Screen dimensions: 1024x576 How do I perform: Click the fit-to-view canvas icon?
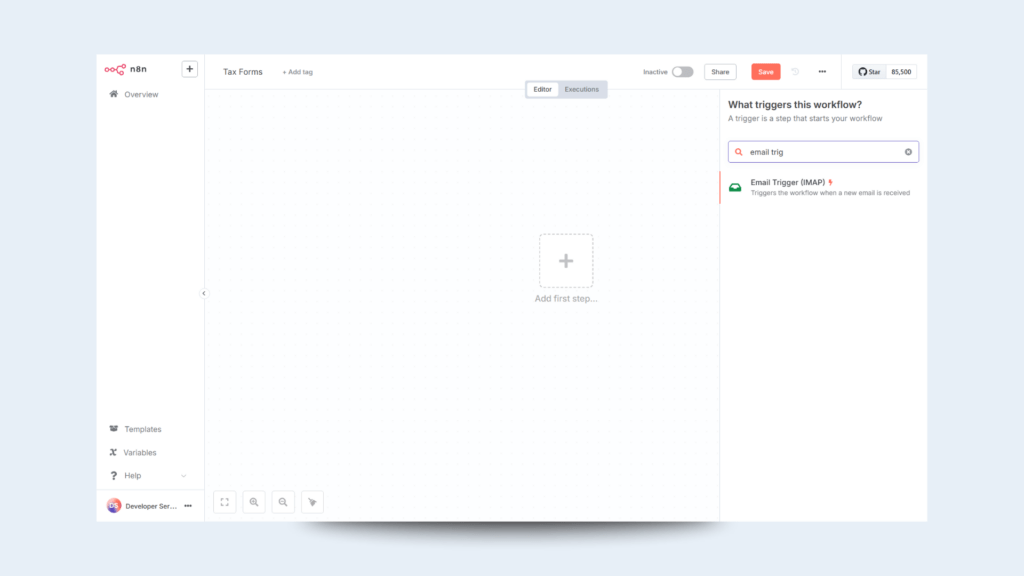click(225, 502)
